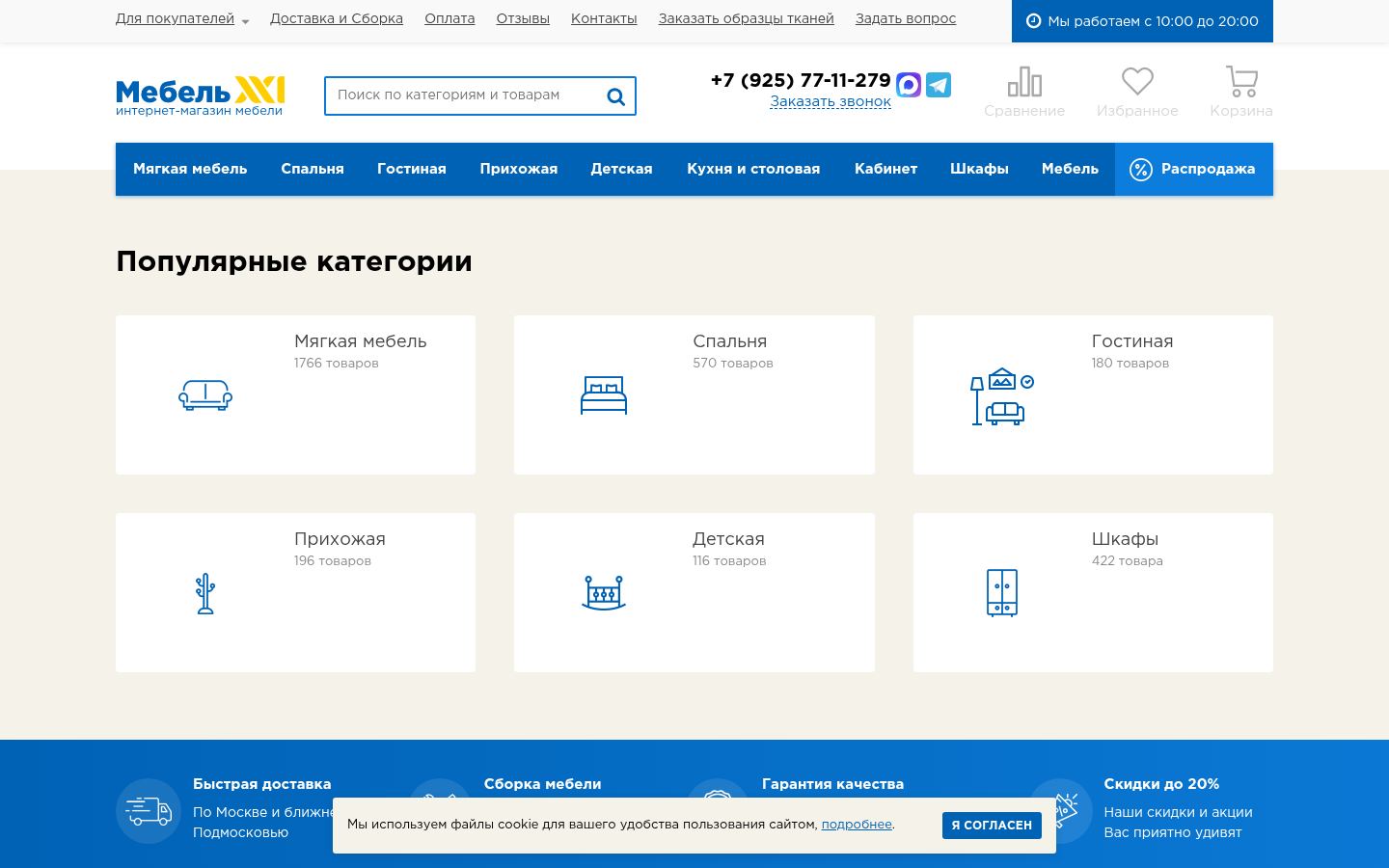Open the Мягкая мебель menu

[190, 170]
